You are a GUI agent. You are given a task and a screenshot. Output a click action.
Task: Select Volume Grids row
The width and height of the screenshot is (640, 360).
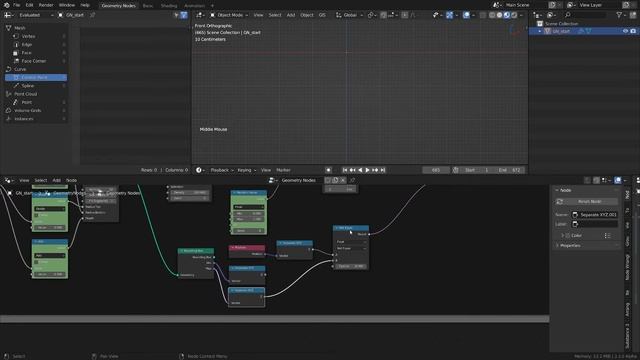(28, 110)
